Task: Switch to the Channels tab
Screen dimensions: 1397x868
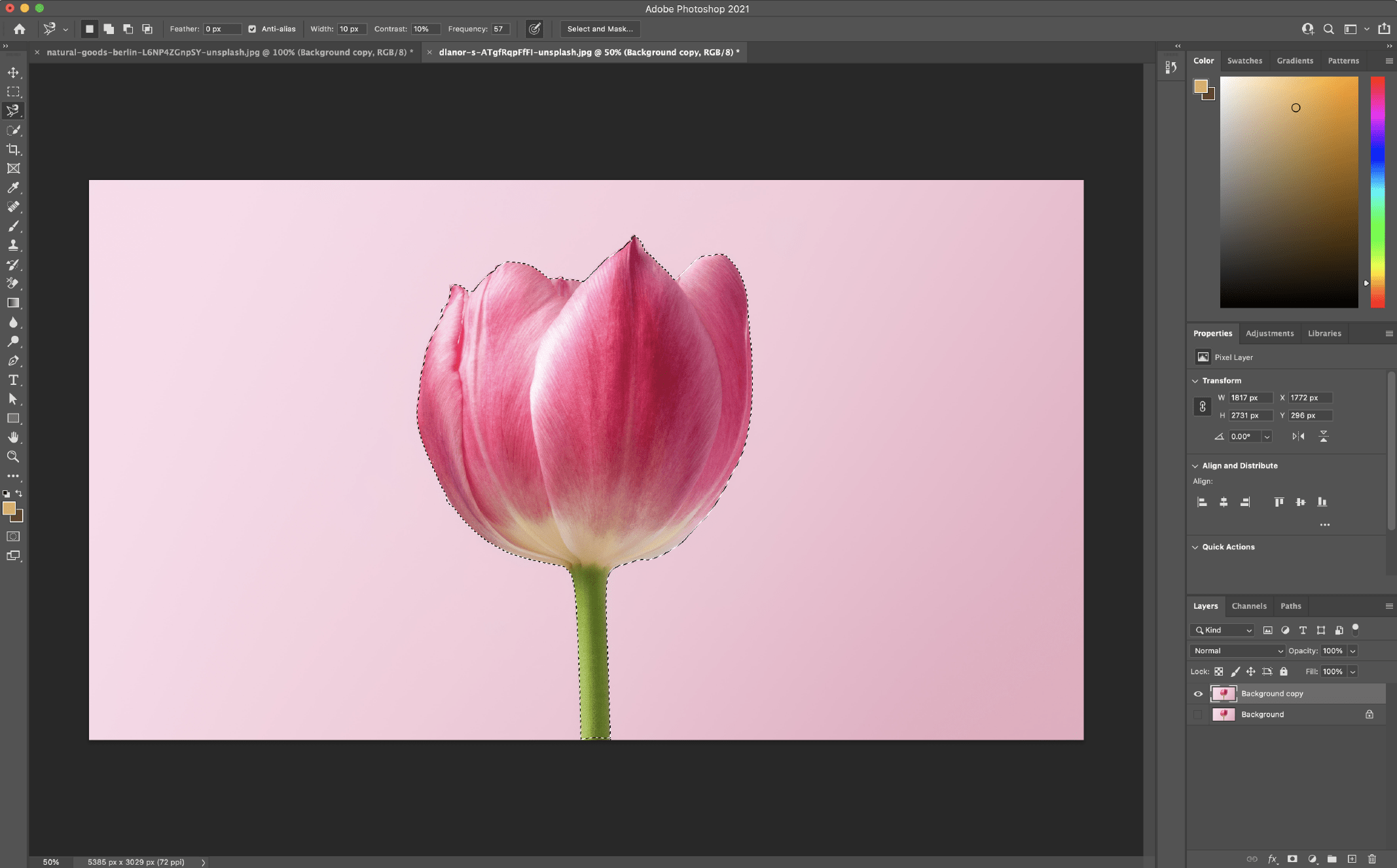Action: coord(1248,605)
